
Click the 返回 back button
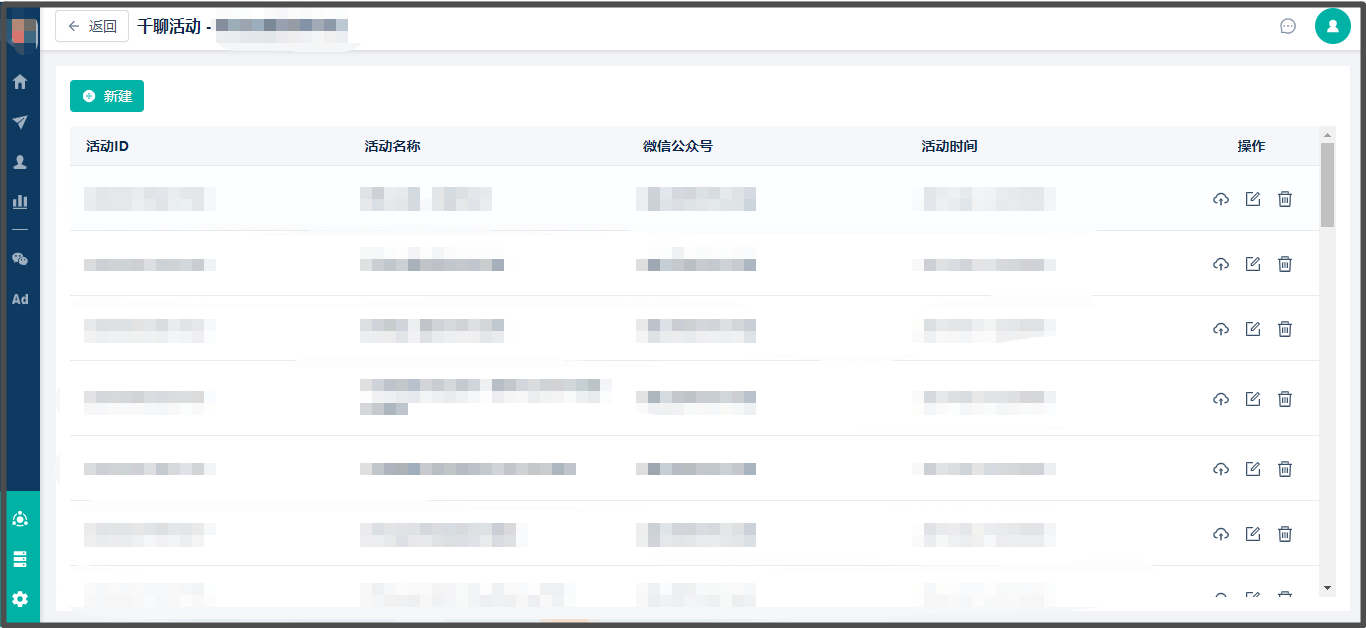point(92,26)
